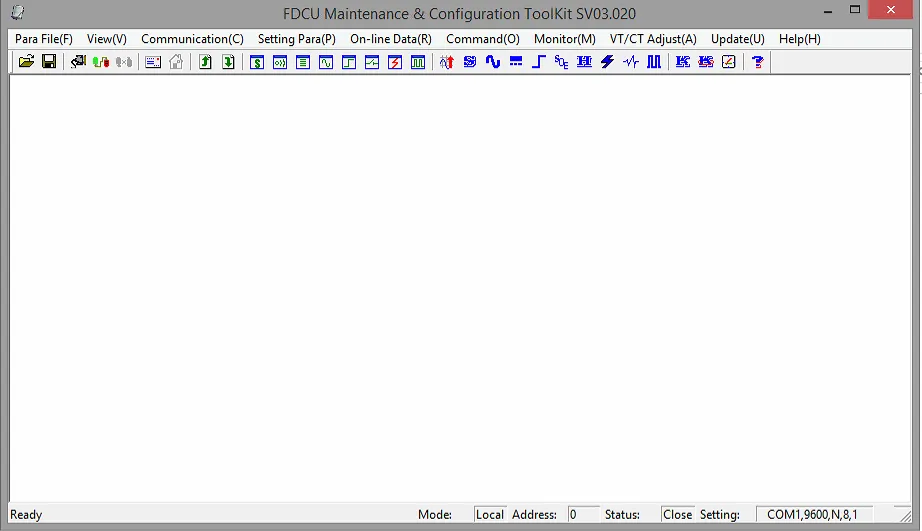The height and width of the screenshot is (531, 922).
Task: Click the Address value '0' in status bar
Action: click(x=583, y=515)
